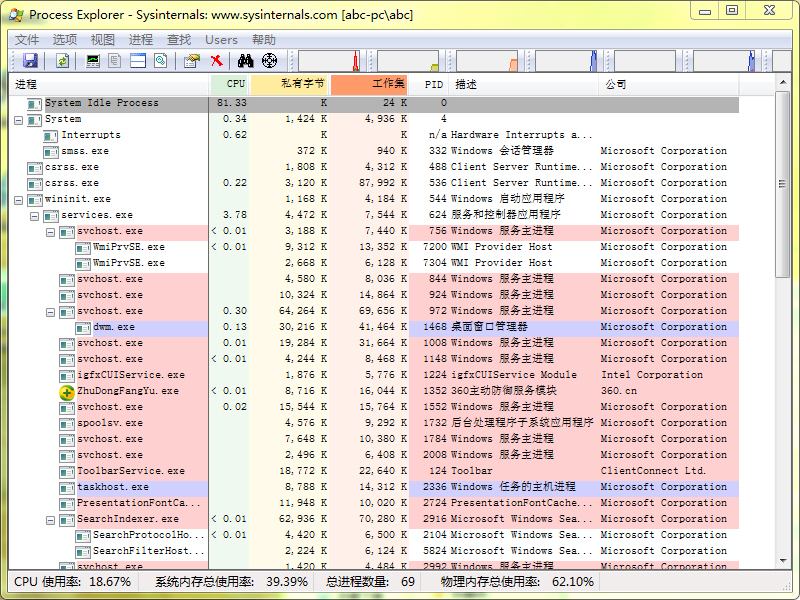Open the 文件 menu
The image size is (800, 600).
(27, 40)
